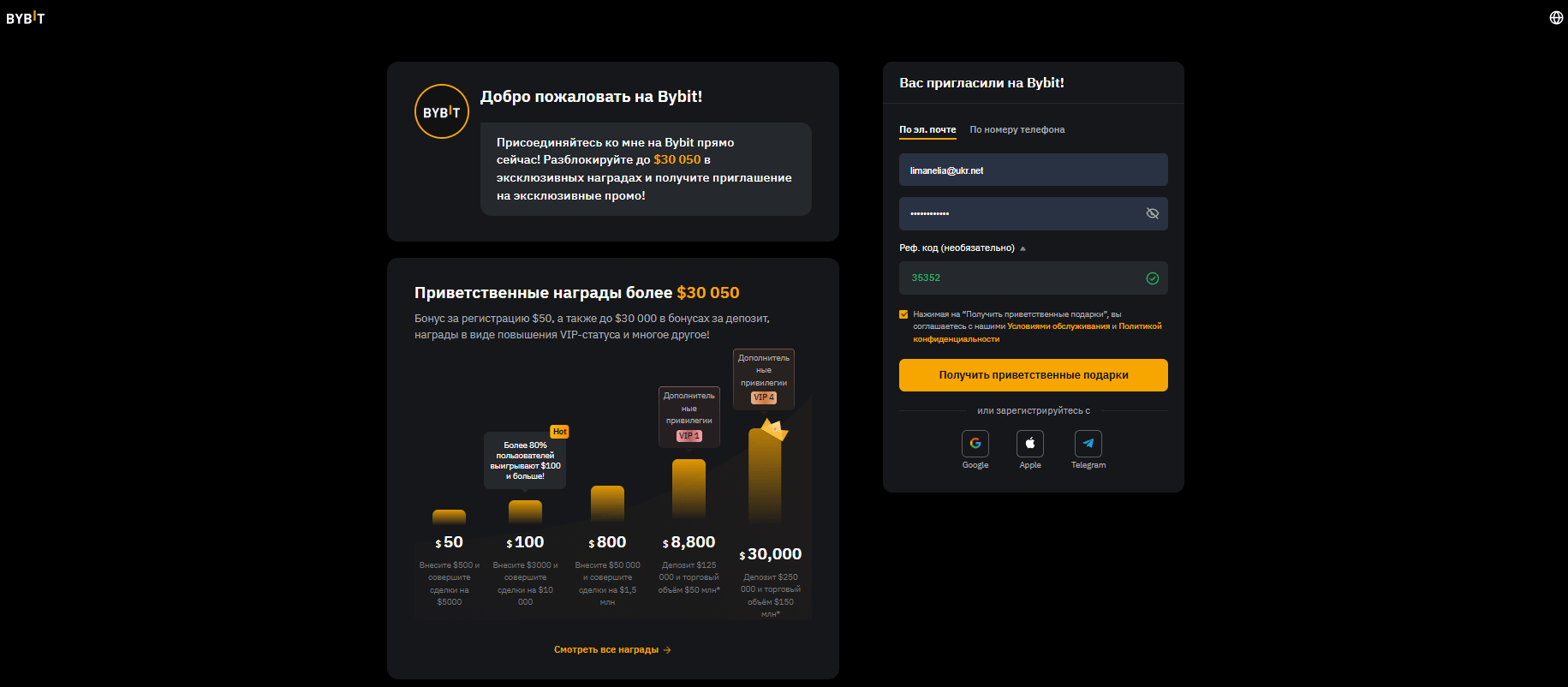Sign up with the Telegram icon
Viewport: 1568px width, 687px height.
1088,444
